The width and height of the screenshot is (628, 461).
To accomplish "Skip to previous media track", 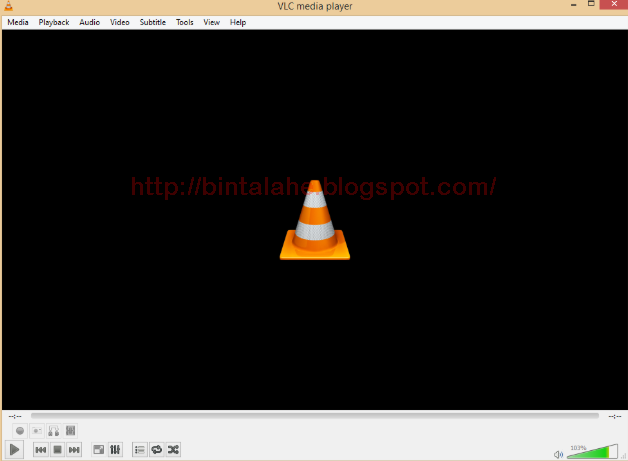I will coord(41,450).
